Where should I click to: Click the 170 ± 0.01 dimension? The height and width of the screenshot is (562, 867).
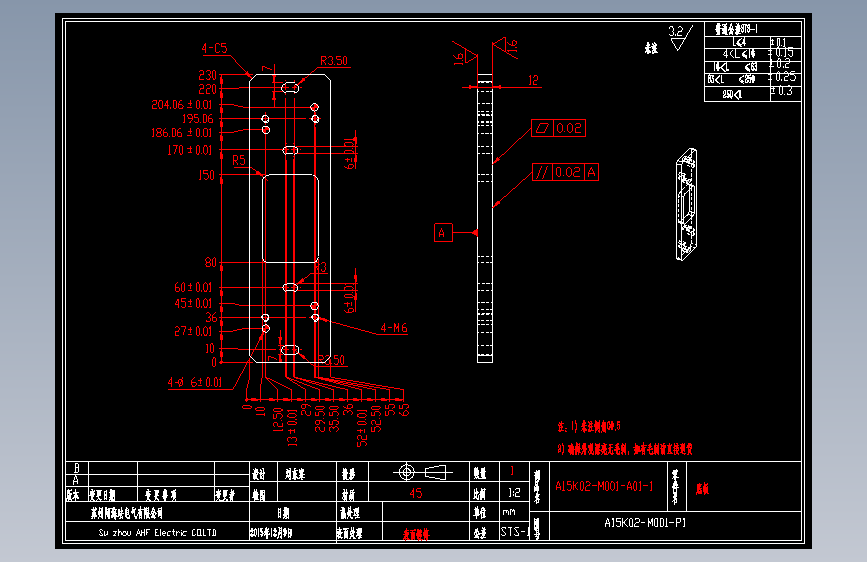pos(190,150)
